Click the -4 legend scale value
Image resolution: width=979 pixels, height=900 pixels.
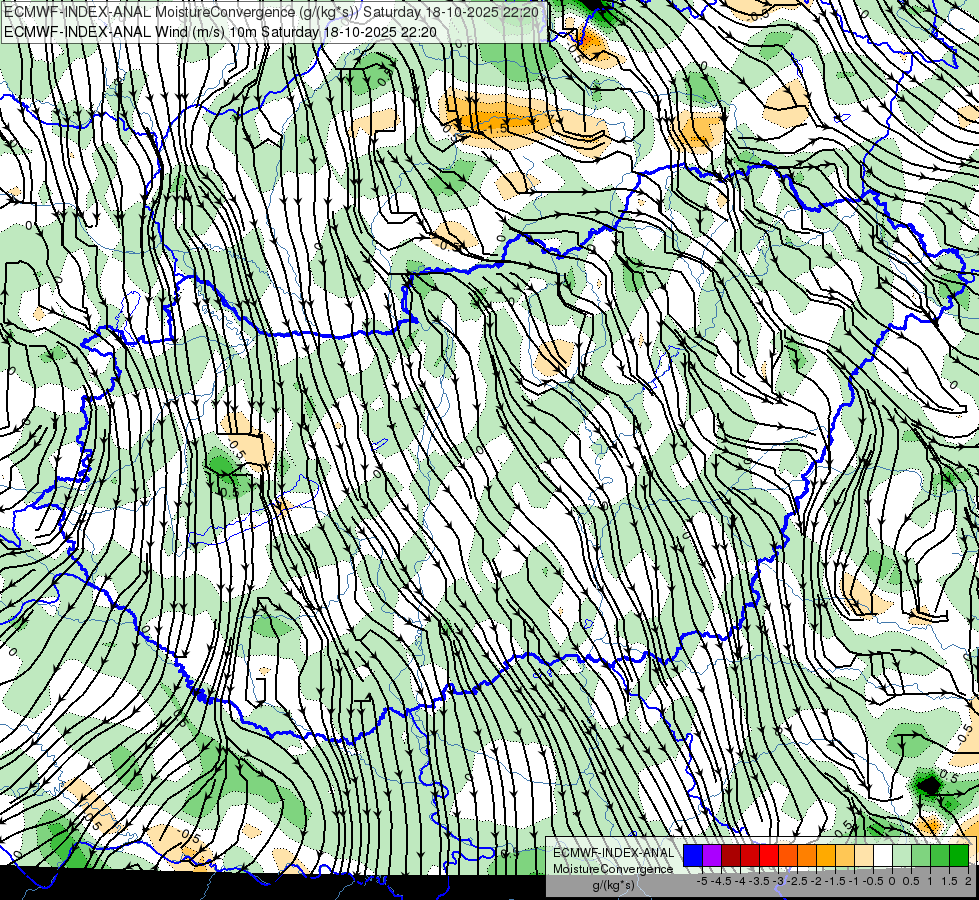(740, 881)
